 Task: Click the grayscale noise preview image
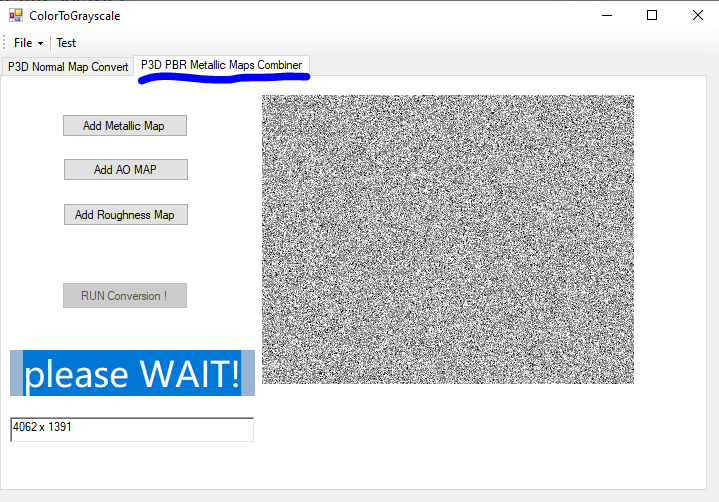(447, 239)
